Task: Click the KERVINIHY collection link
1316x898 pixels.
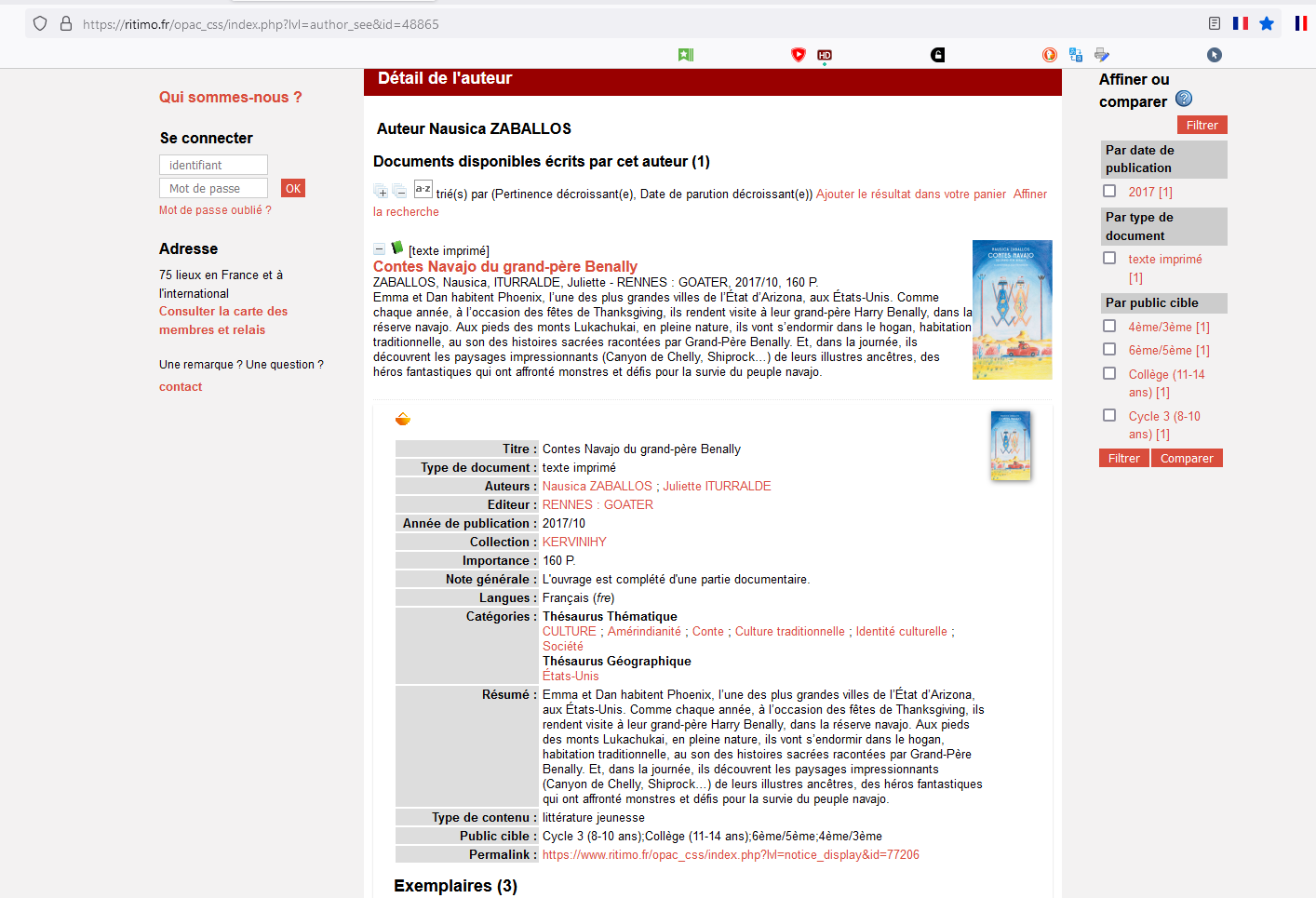Action: (x=574, y=542)
